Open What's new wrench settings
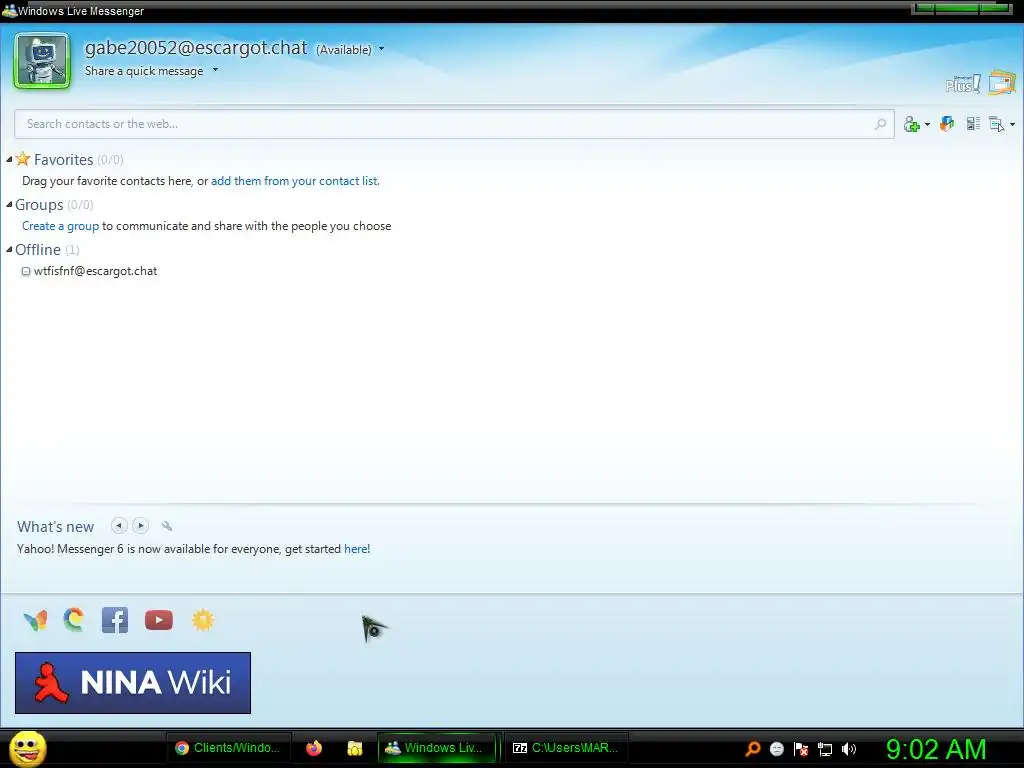Image resolution: width=1024 pixels, height=768 pixels. point(167,526)
